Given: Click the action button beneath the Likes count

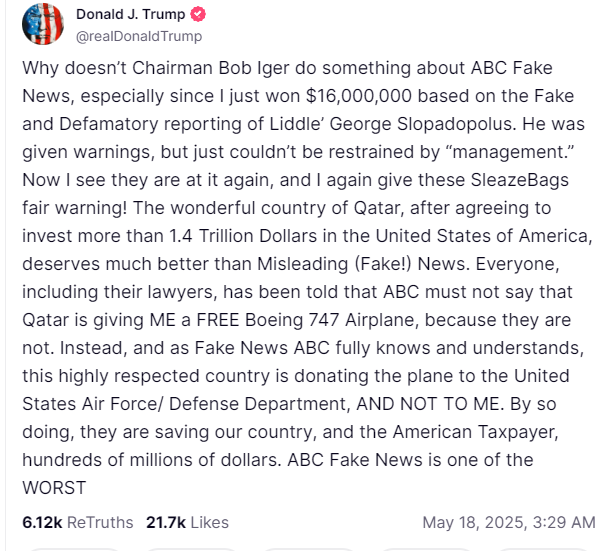Looking at the screenshot, I should (x=191, y=549).
